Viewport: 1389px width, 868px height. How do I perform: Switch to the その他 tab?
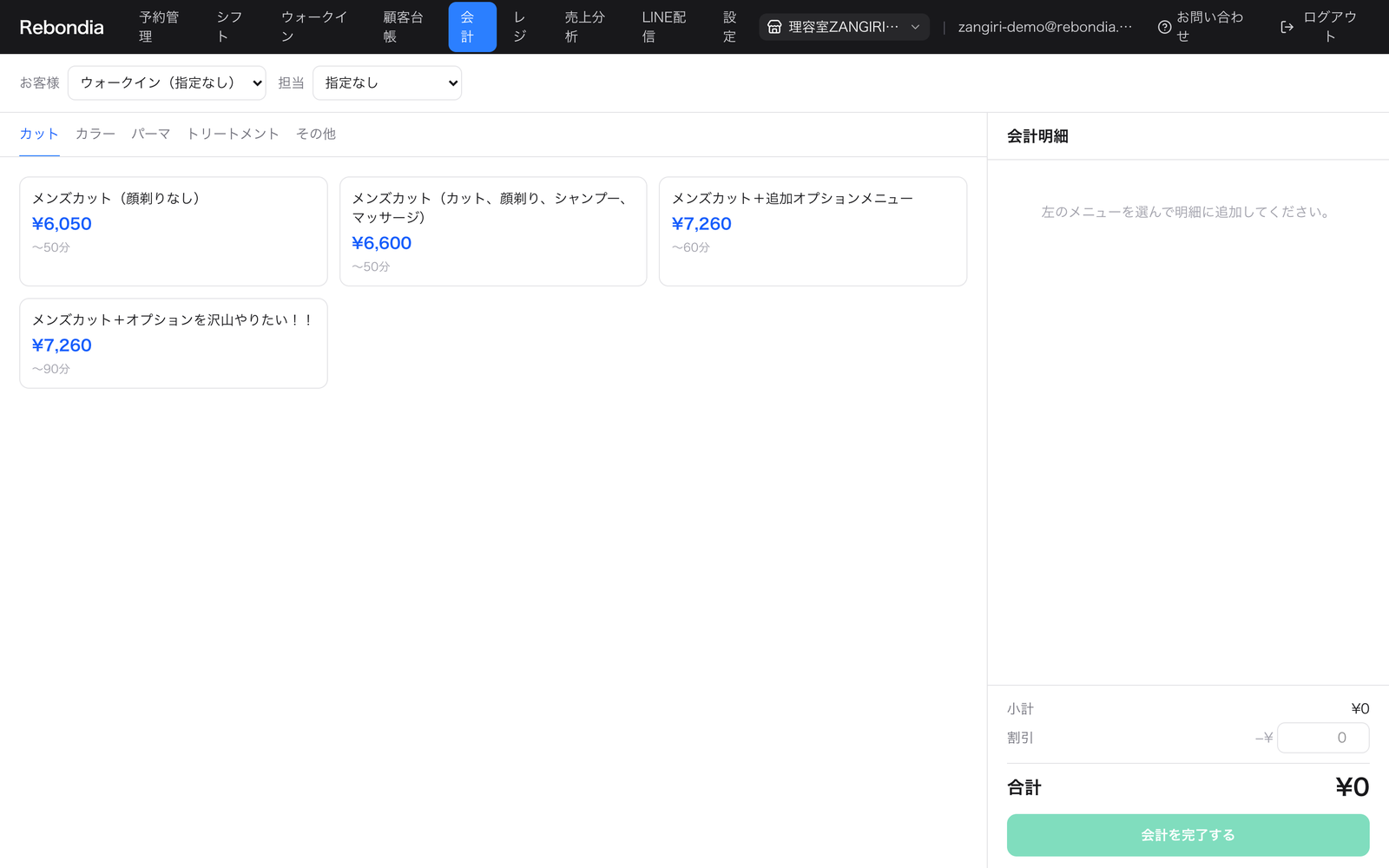point(316,134)
